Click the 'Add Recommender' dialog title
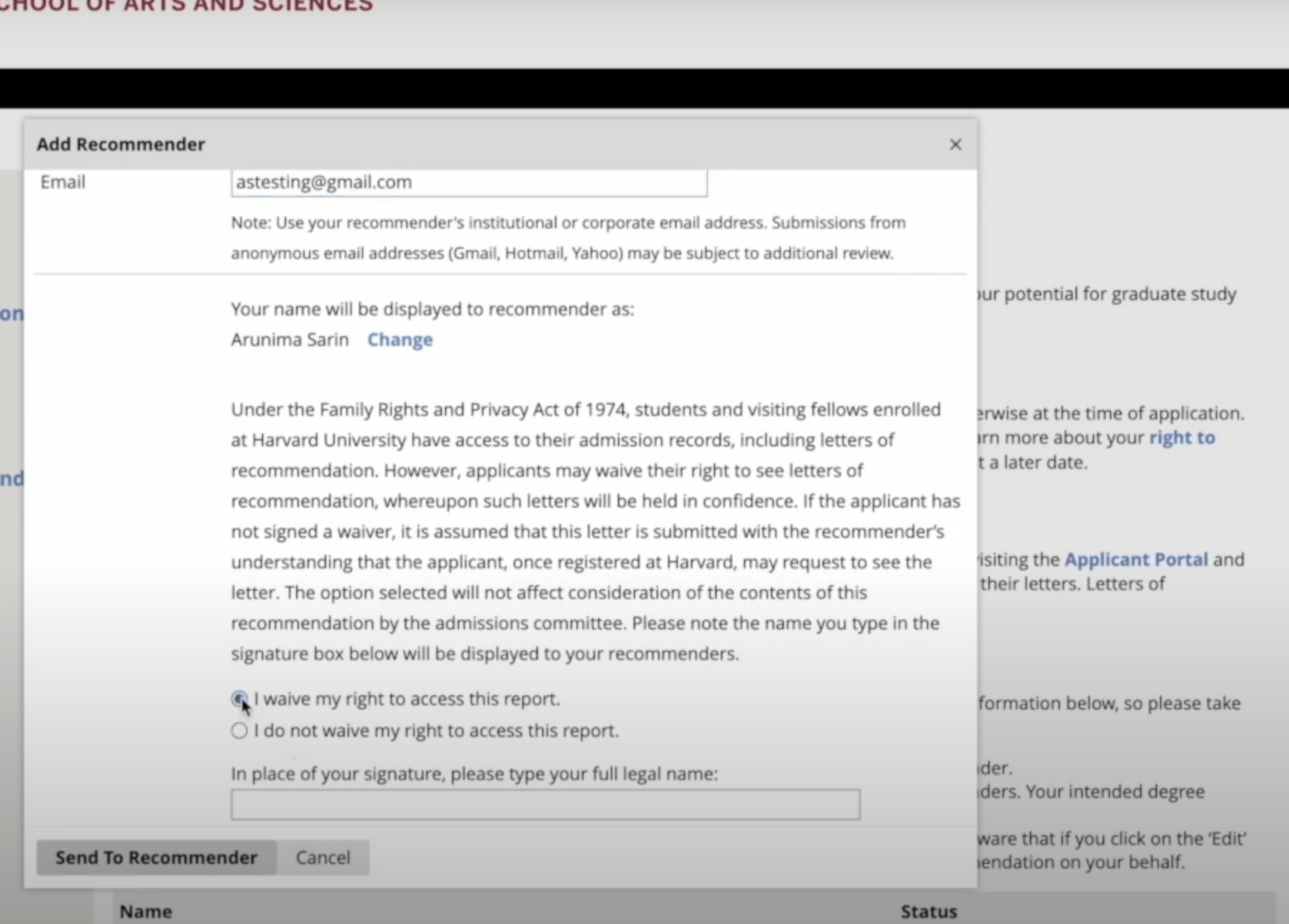The image size is (1289, 924). (x=121, y=144)
